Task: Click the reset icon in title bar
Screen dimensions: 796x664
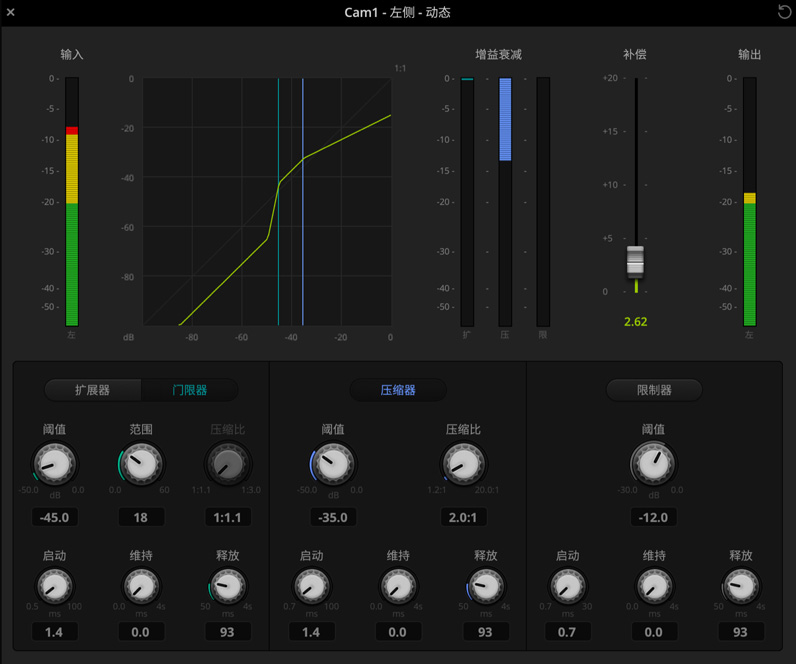Action: [784, 12]
